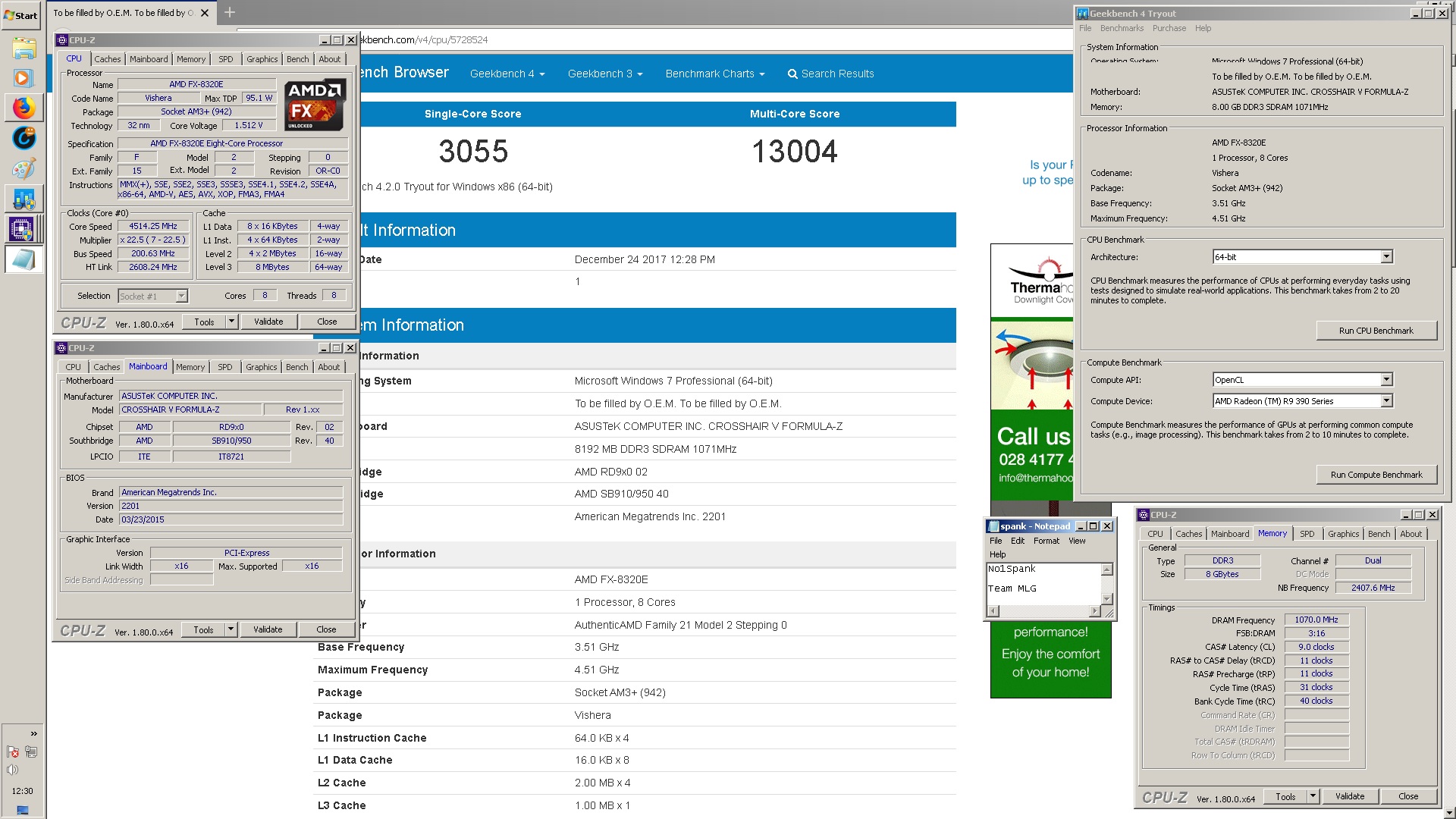Expand Tools arrow in Memory CPU-Z window
The image size is (1456, 819).
pos(1313,796)
